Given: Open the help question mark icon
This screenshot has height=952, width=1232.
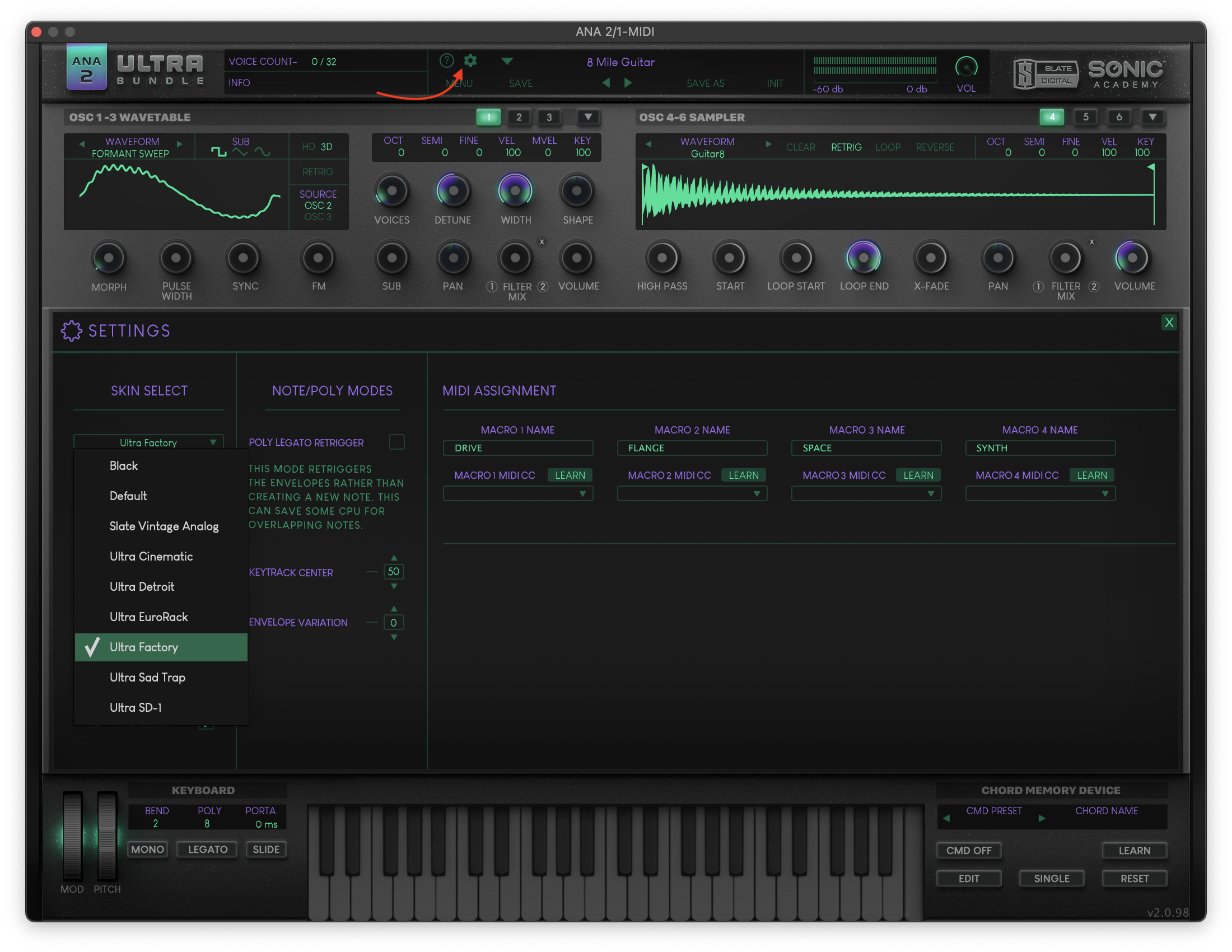Looking at the screenshot, I should tap(446, 60).
